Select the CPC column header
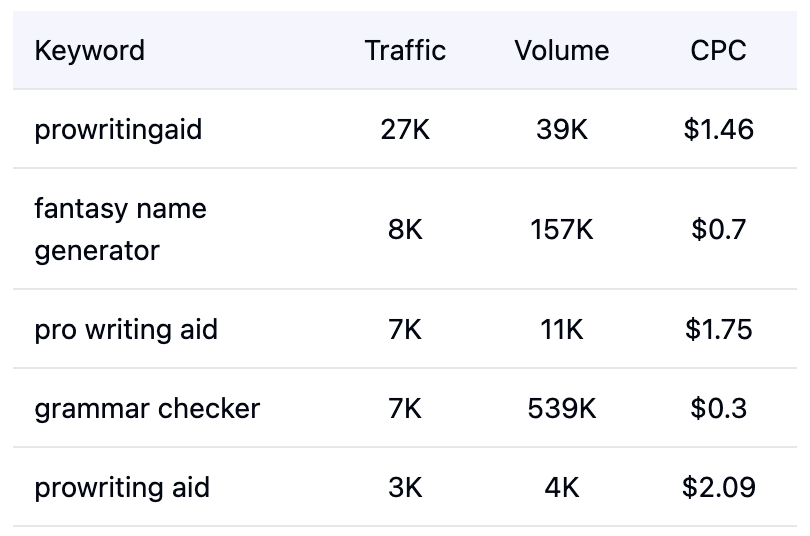 pos(718,51)
